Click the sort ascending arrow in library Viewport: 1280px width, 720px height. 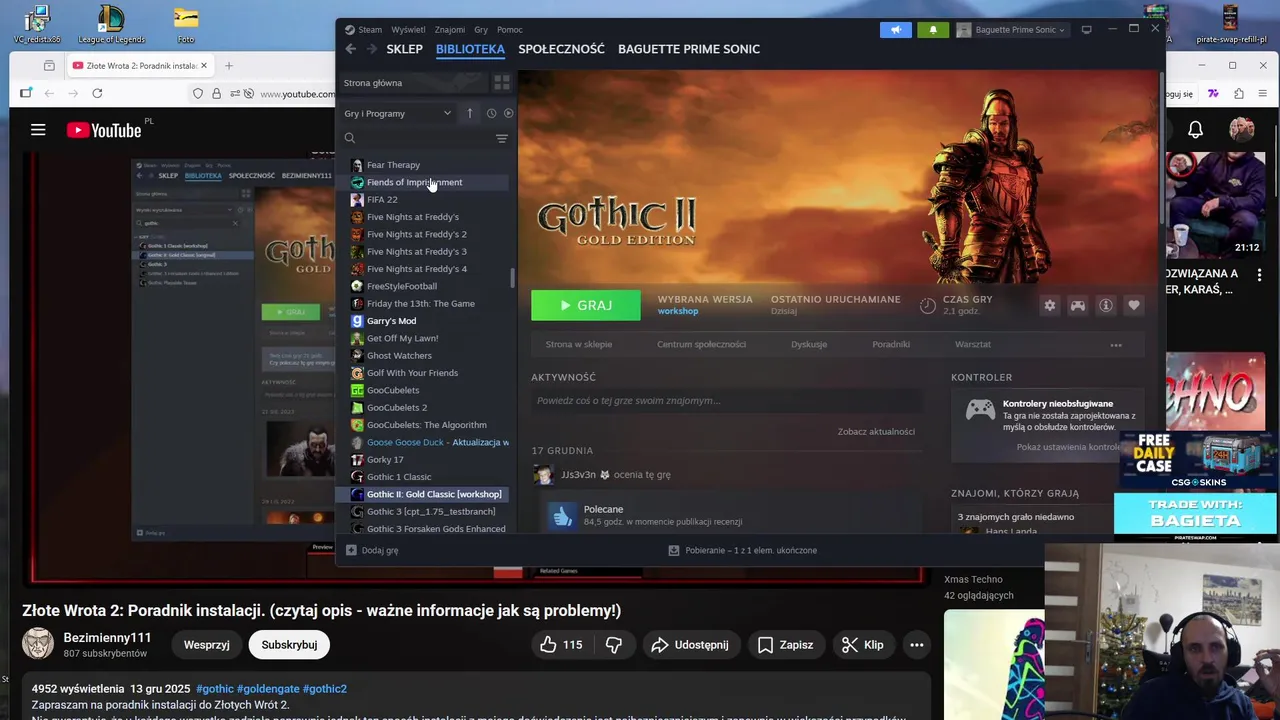point(470,113)
